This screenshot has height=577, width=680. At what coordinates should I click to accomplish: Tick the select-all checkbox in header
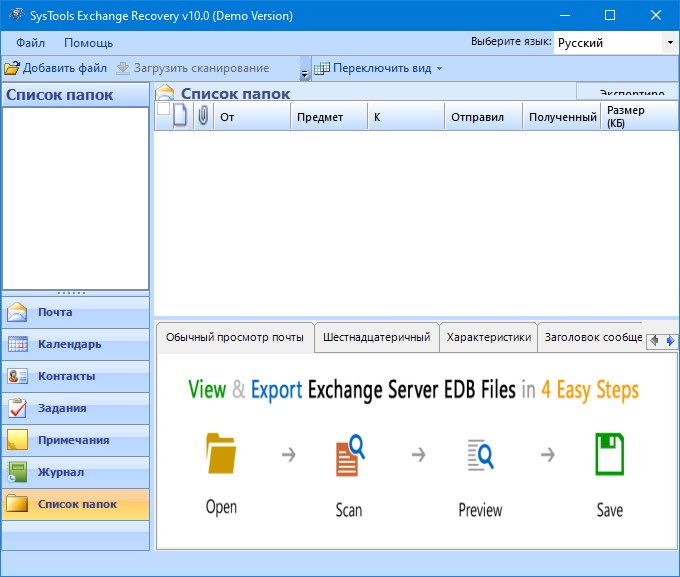(164, 109)
